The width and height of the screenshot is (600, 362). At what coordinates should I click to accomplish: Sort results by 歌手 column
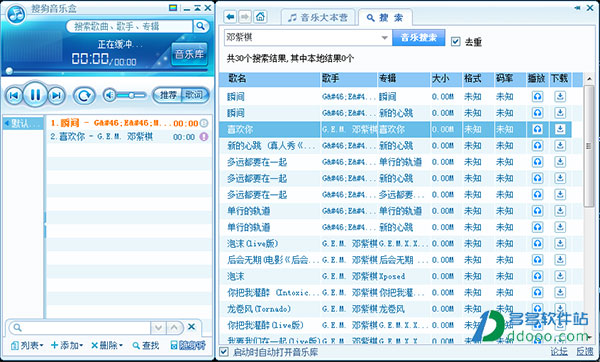349,79
